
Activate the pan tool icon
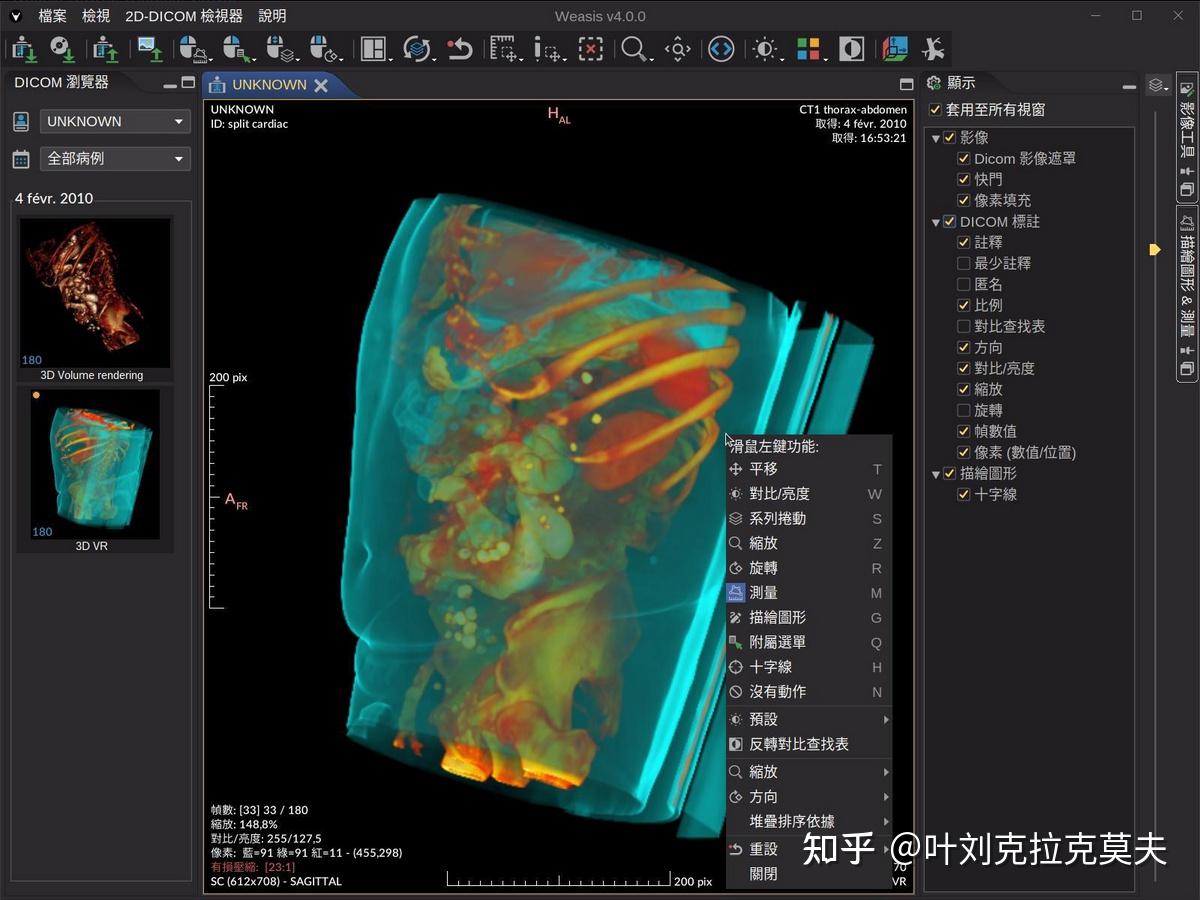point(677,48)
